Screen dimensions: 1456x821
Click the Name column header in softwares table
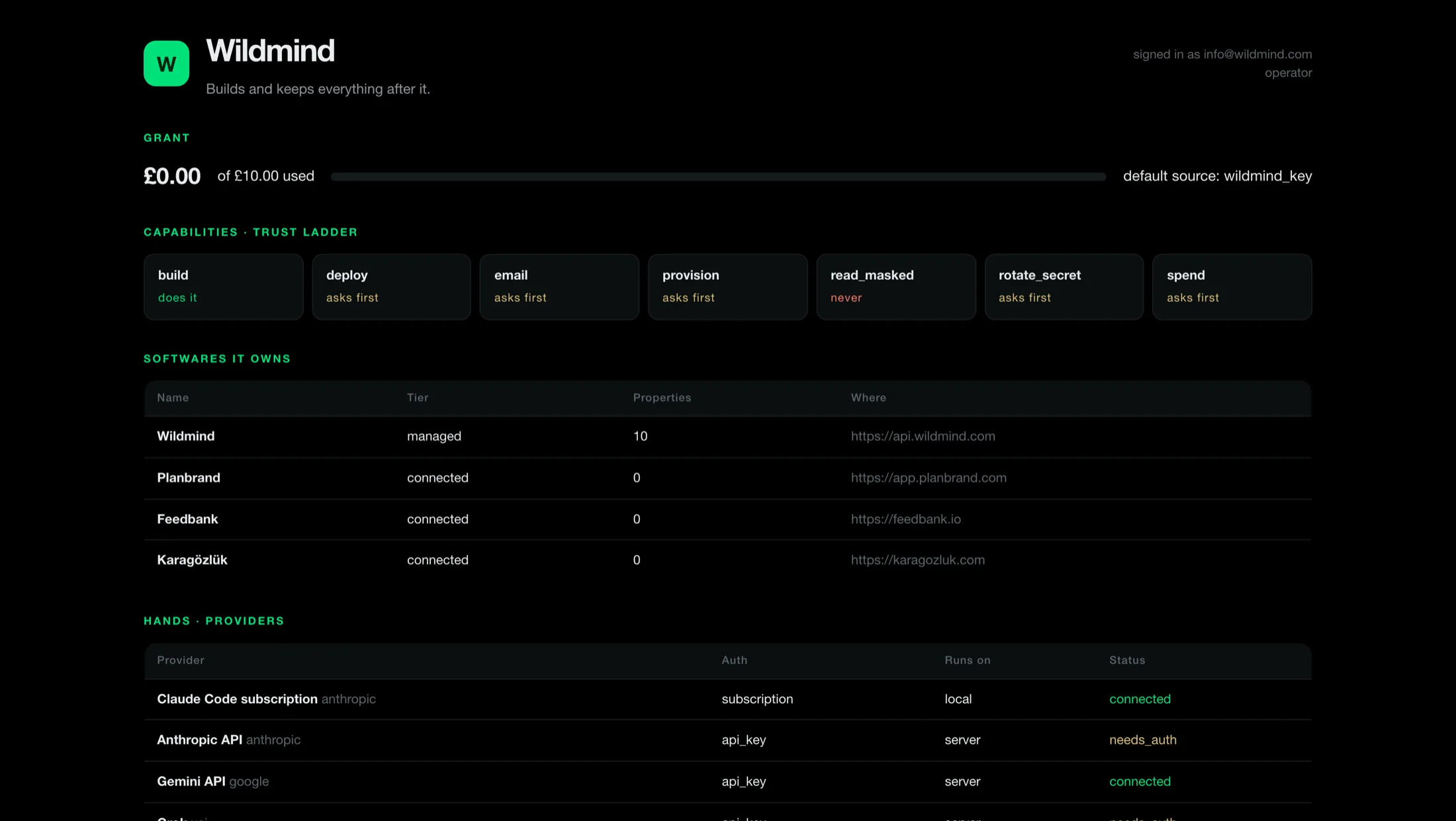point(173,398)
